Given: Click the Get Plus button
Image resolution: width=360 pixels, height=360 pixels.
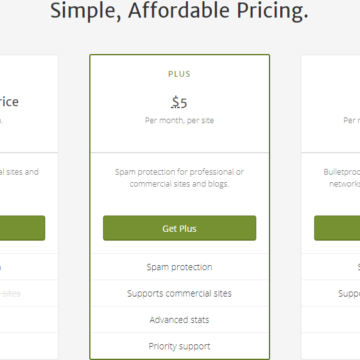Looking at the screenshot, I should click(179, 228).
